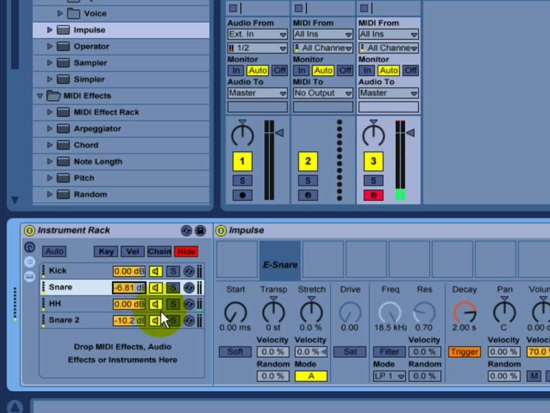This screenshot has width=550, height=413.
Task: Click the Impulse Decay knob
Action: point(465,312)
